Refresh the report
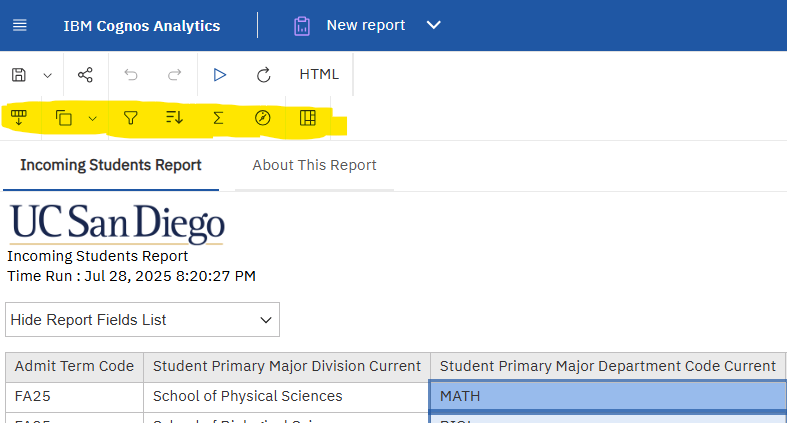Image resolution: width=787 pixels, height=423 pixels. 264,75
